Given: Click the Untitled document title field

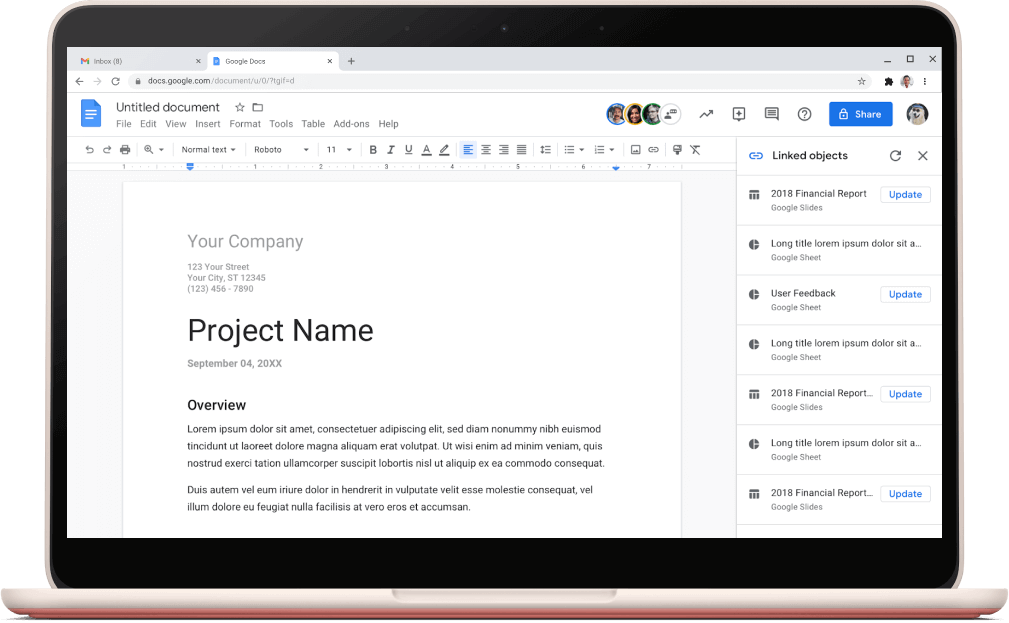Looking at the screenshot, I should (167, 107).
